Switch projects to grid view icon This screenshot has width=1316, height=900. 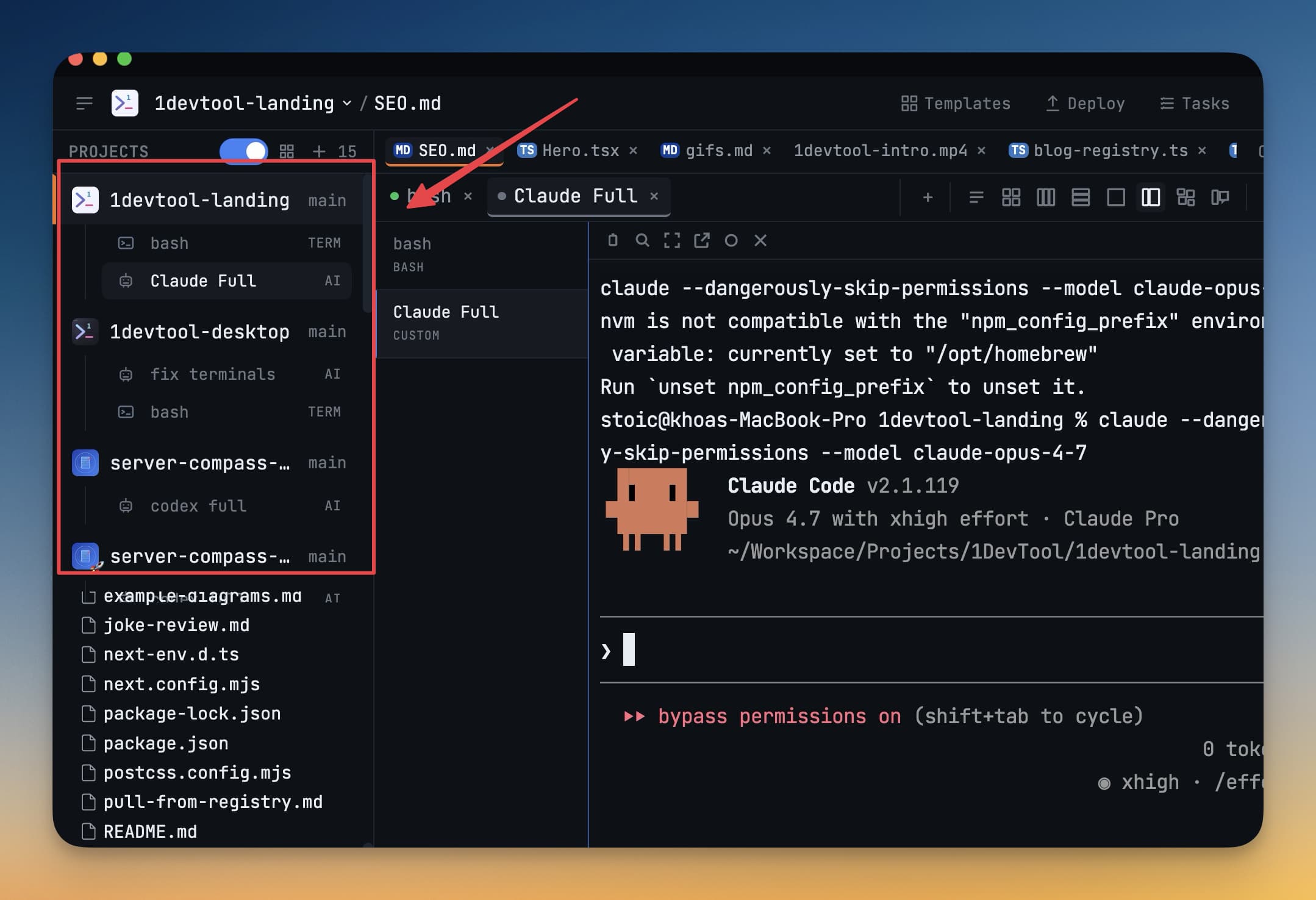point(287,151)
